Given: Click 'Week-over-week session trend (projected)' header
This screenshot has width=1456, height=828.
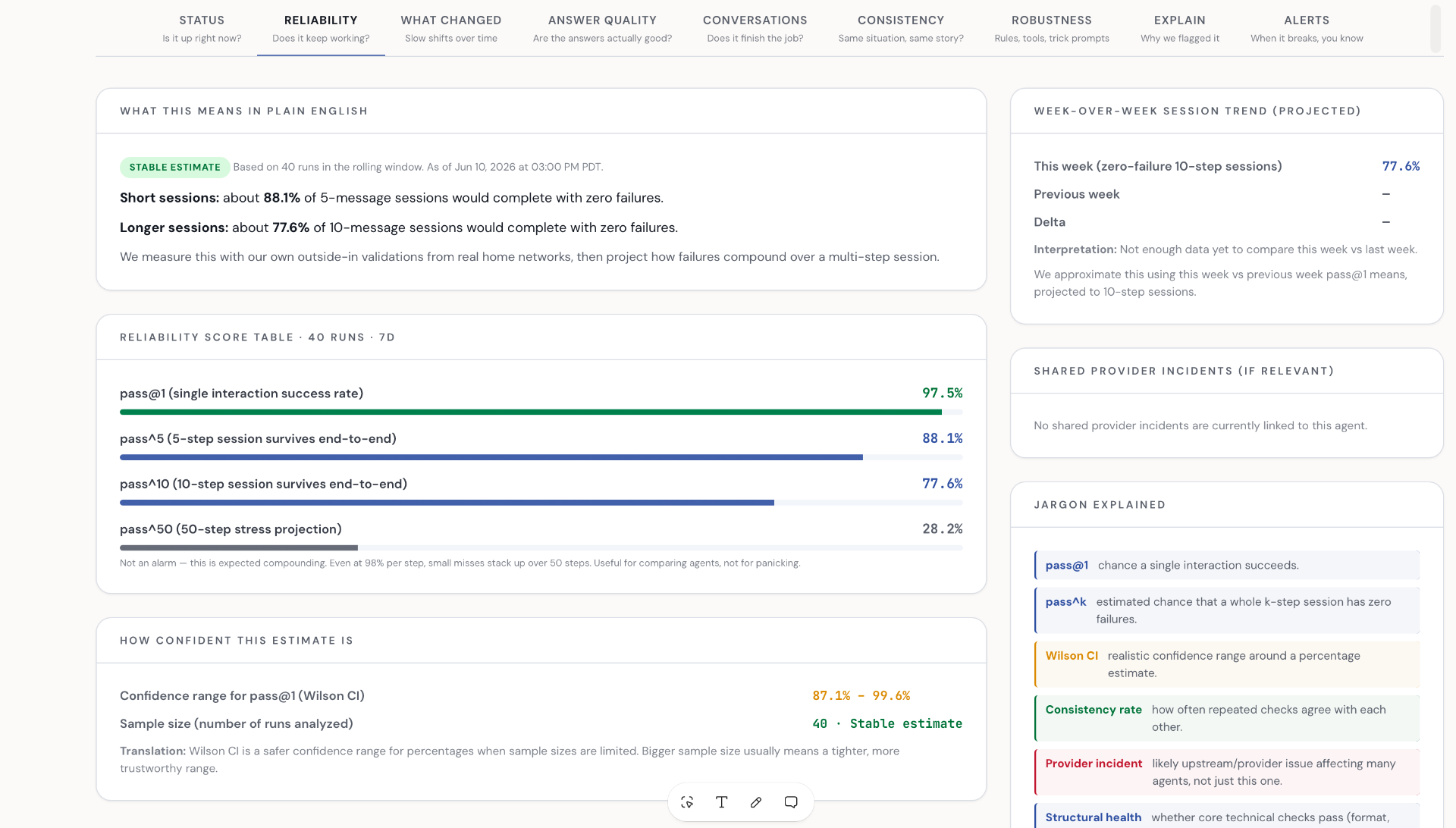Looking at the screenshot, I should click(1197, 111).
